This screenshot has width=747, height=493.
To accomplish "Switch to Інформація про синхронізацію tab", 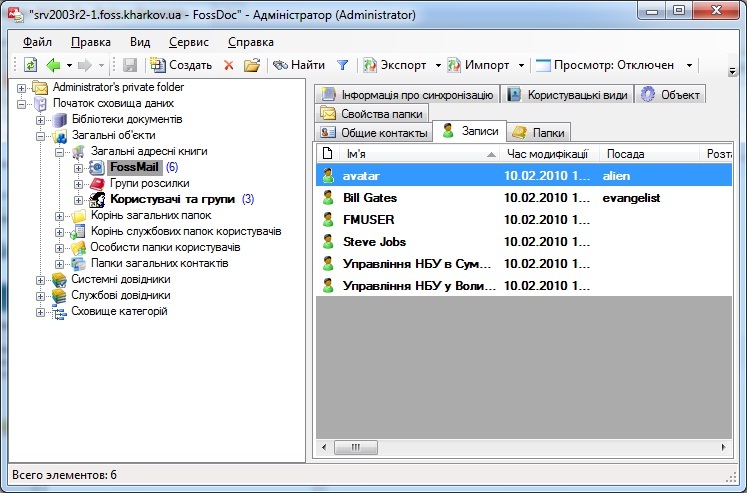I will tap(407, 94).
